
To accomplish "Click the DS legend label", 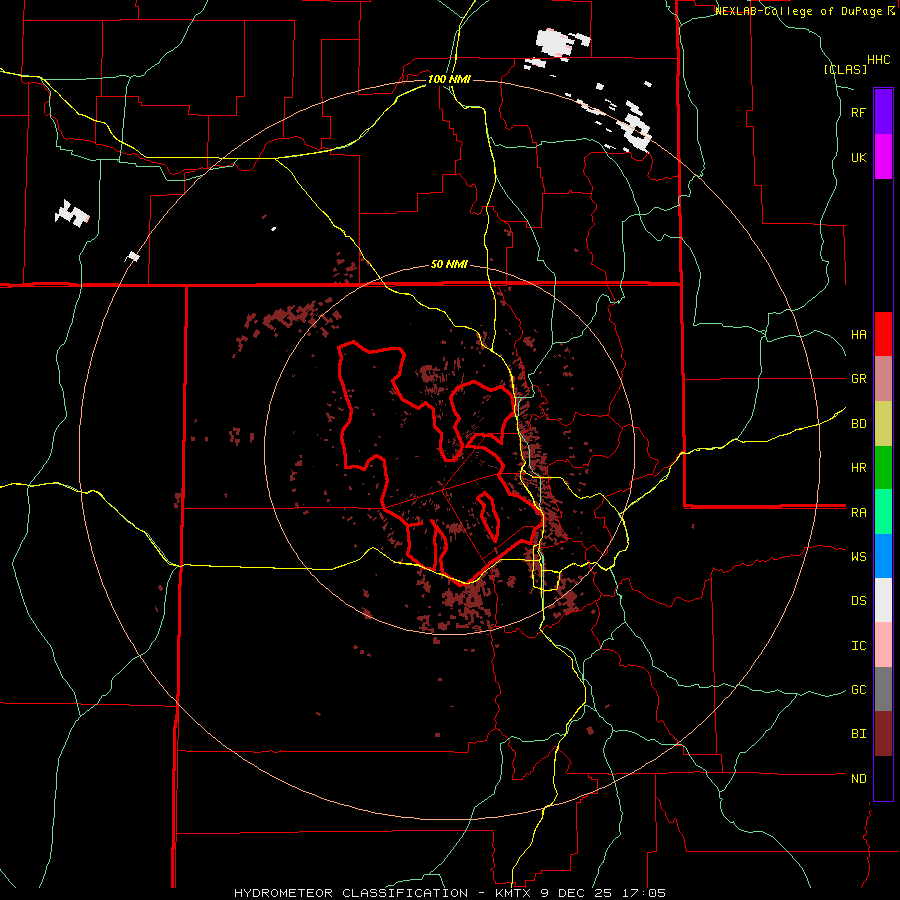I will pos(858,601).
